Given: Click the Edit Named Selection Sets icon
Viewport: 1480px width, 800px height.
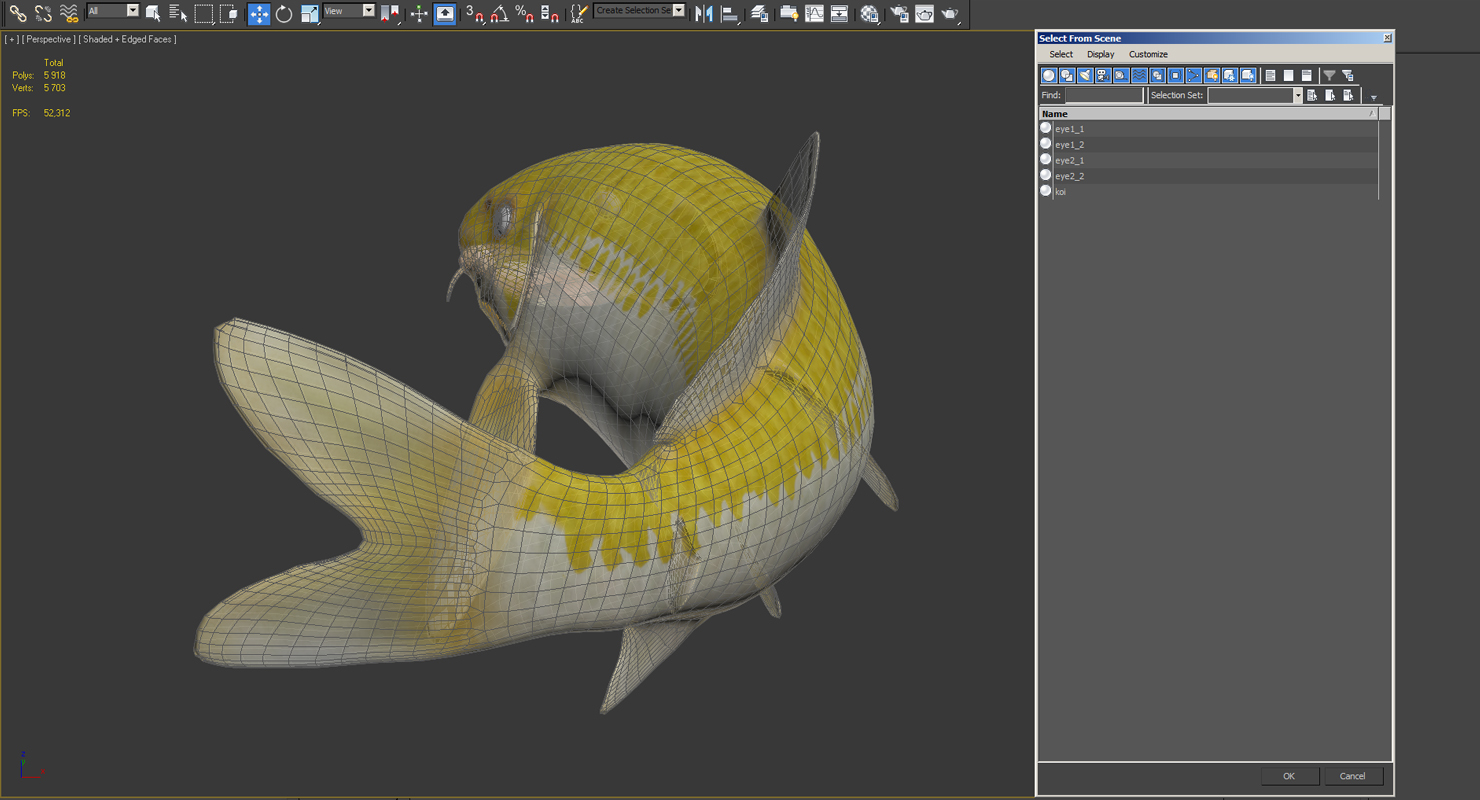Looking at the screenshot, I should pyautogui.click(x=578, y=13).
